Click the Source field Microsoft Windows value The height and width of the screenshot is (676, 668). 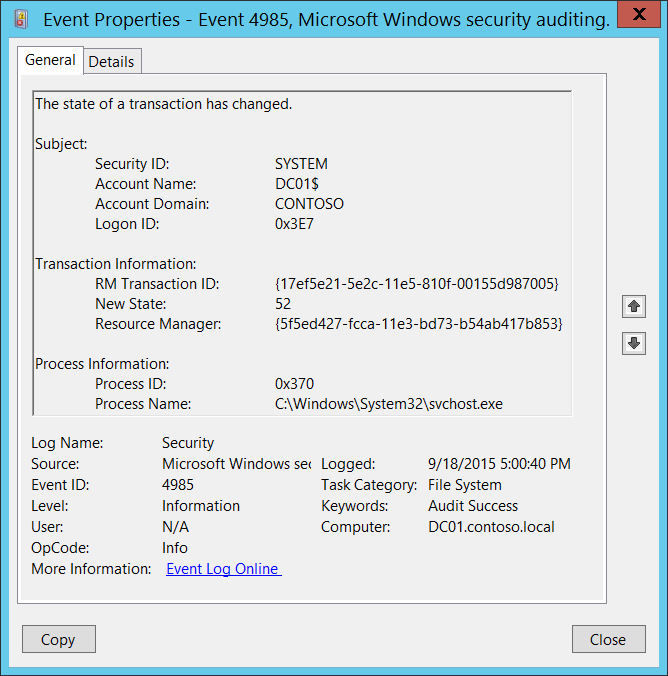click(236, 464)
